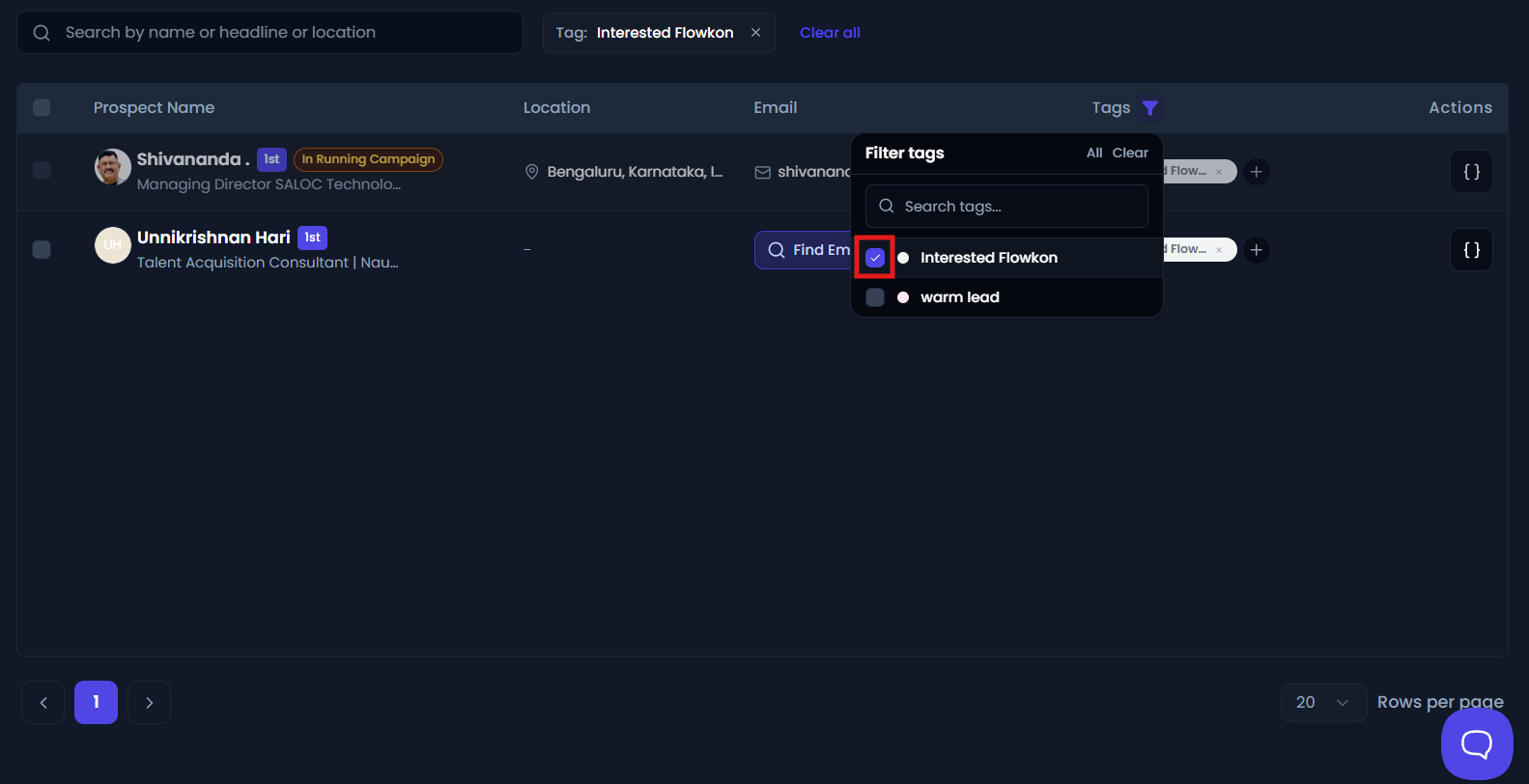Screen dimensions: 1529x784
Task: Remove the Flow tag from Shivananda's row
Action: tap(1219, 172)
